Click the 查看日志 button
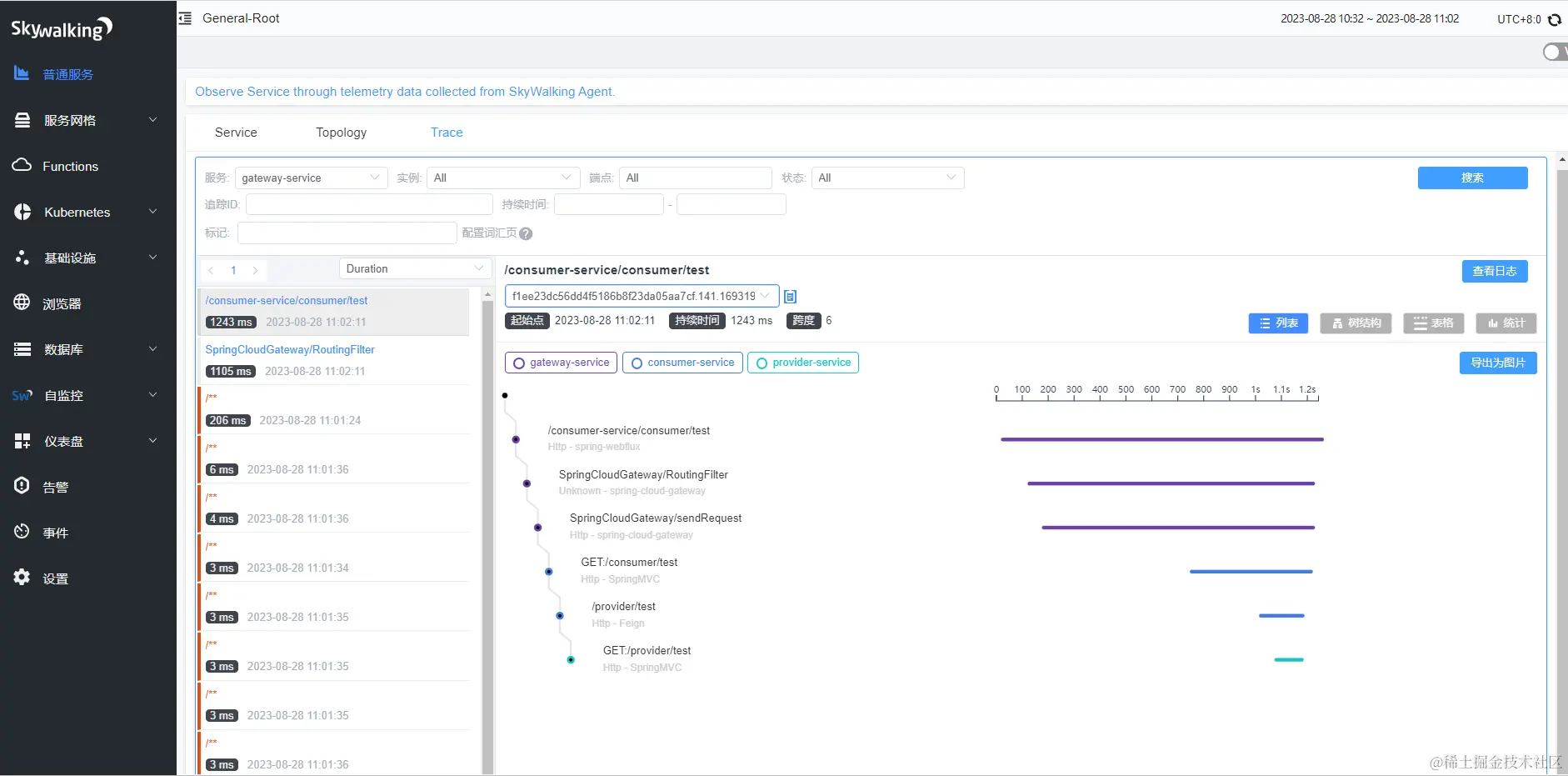This screenshot has width=1568, height=776. [1494, 271]
